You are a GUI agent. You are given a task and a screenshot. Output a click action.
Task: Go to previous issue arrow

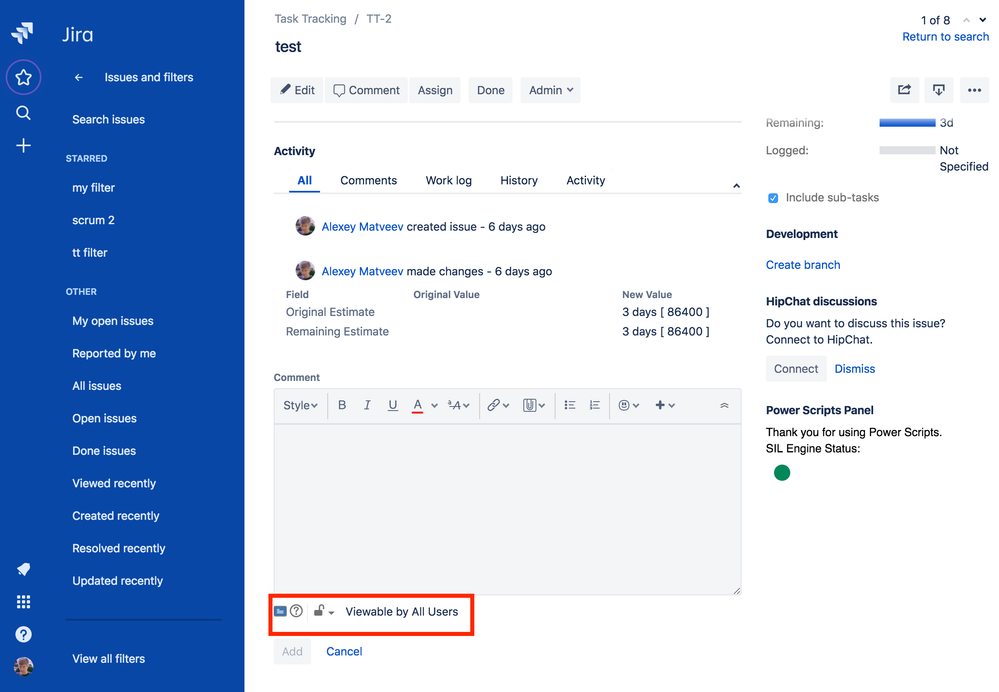tap(967, 20)
